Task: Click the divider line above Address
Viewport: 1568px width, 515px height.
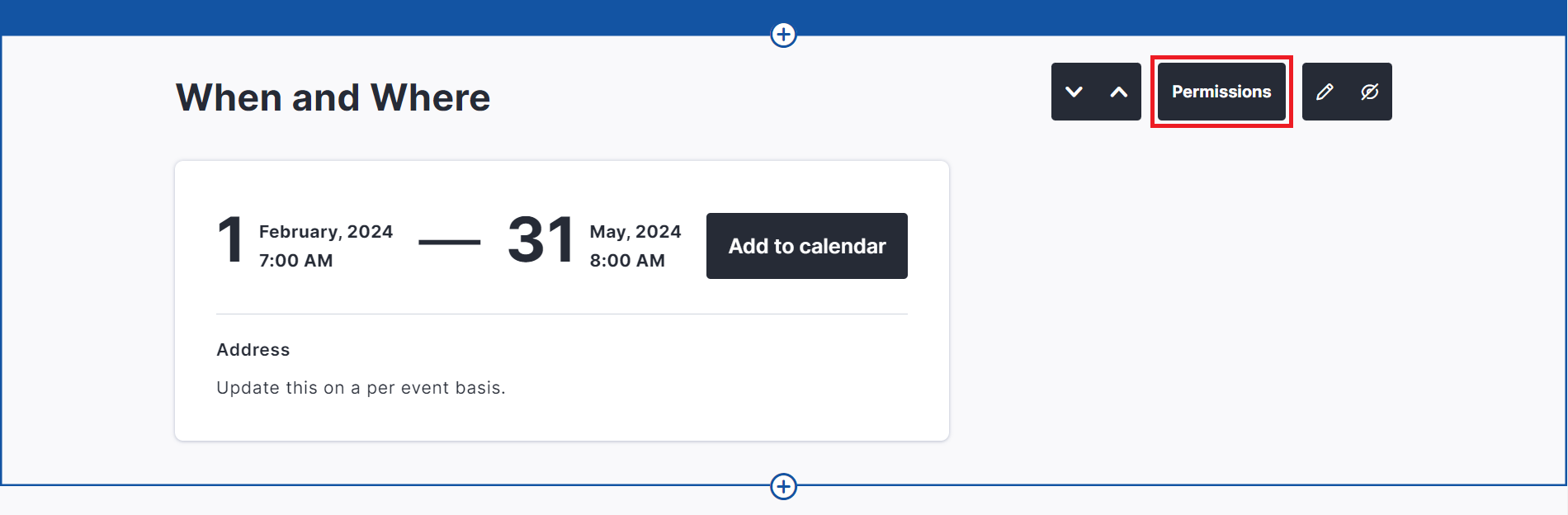Action: (561, 314)
